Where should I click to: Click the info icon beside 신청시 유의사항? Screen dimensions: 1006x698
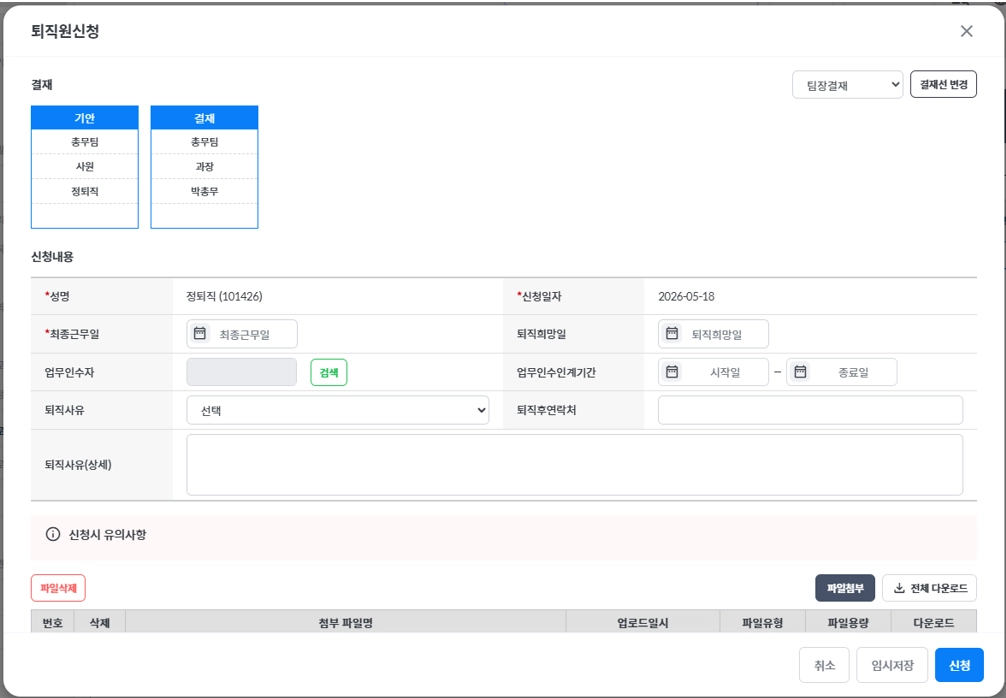[53, 534]
